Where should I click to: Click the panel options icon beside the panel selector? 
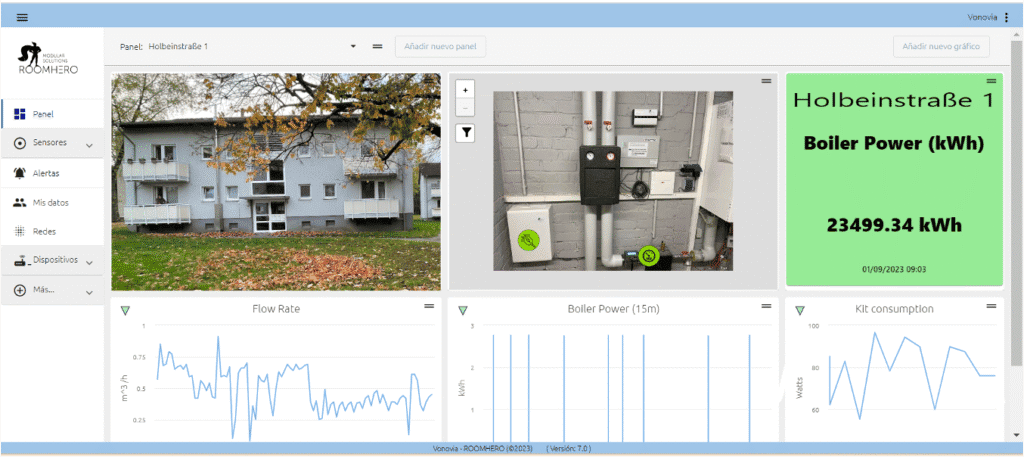click(x=377, y=46)
